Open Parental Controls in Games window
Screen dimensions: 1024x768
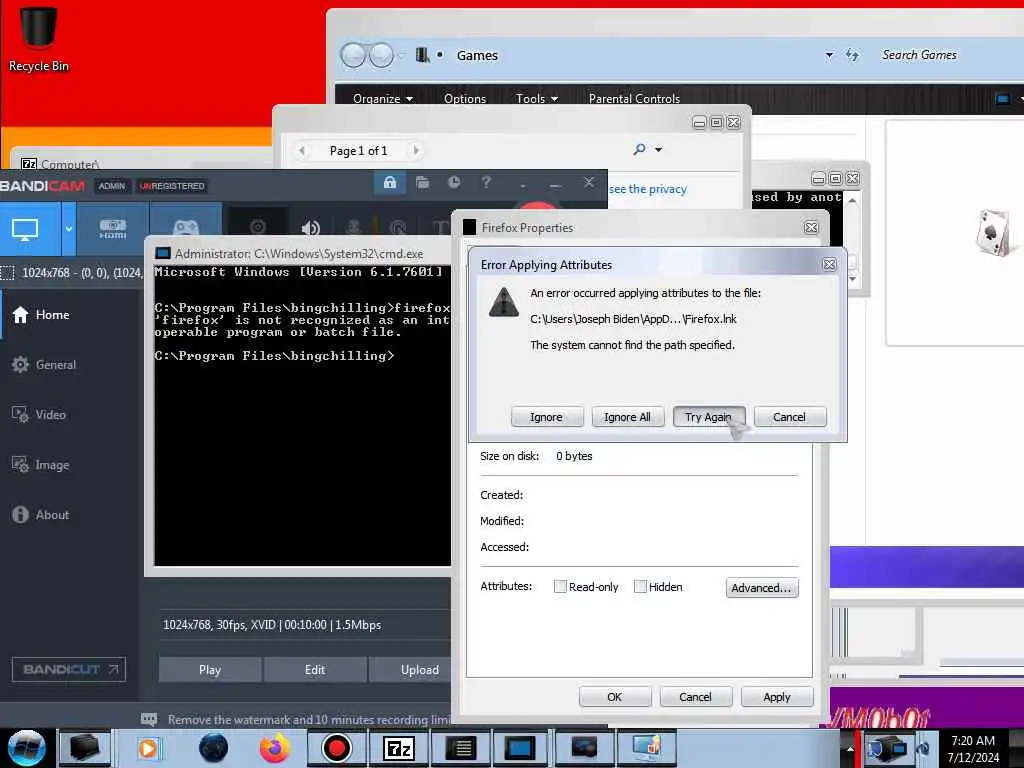pos(634,99)
